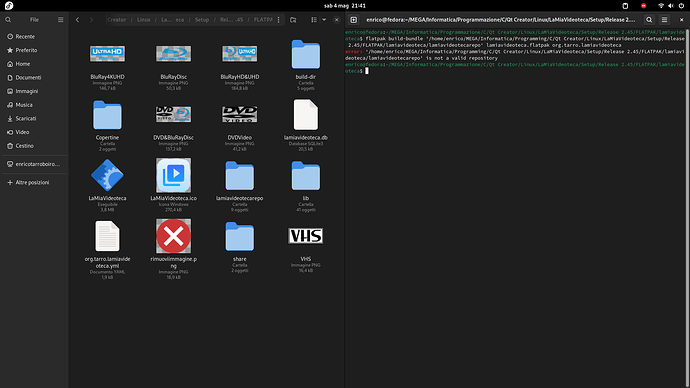Open the terminal hamburger menu
Viewport: 690px width, 388px height.
tap(664, 20)
